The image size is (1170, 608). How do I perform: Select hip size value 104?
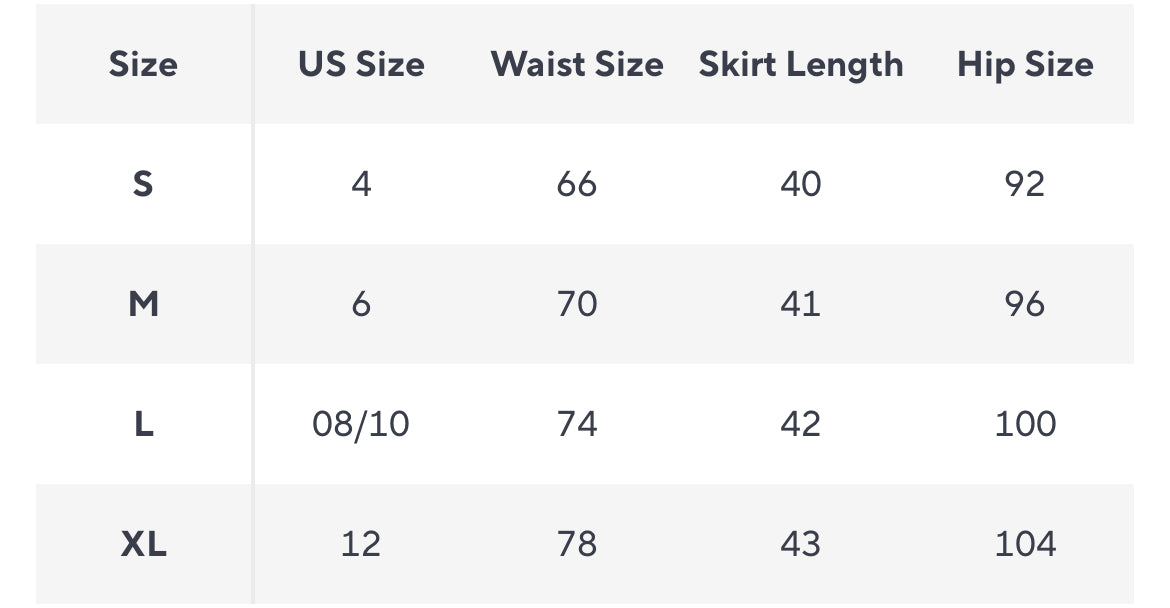1025,544
